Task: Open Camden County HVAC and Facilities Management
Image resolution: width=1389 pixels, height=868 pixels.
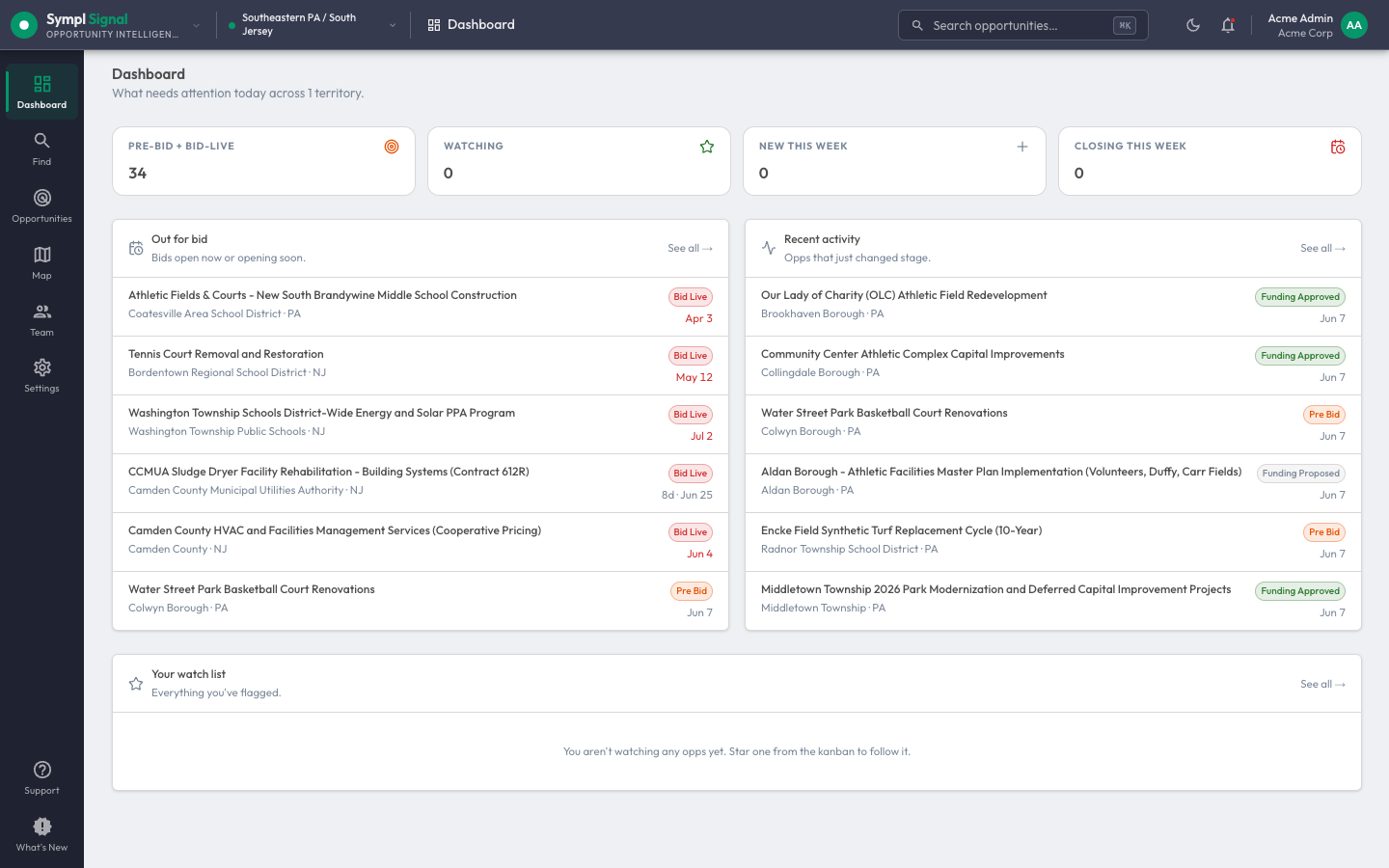Action: [x=421, y=542]
